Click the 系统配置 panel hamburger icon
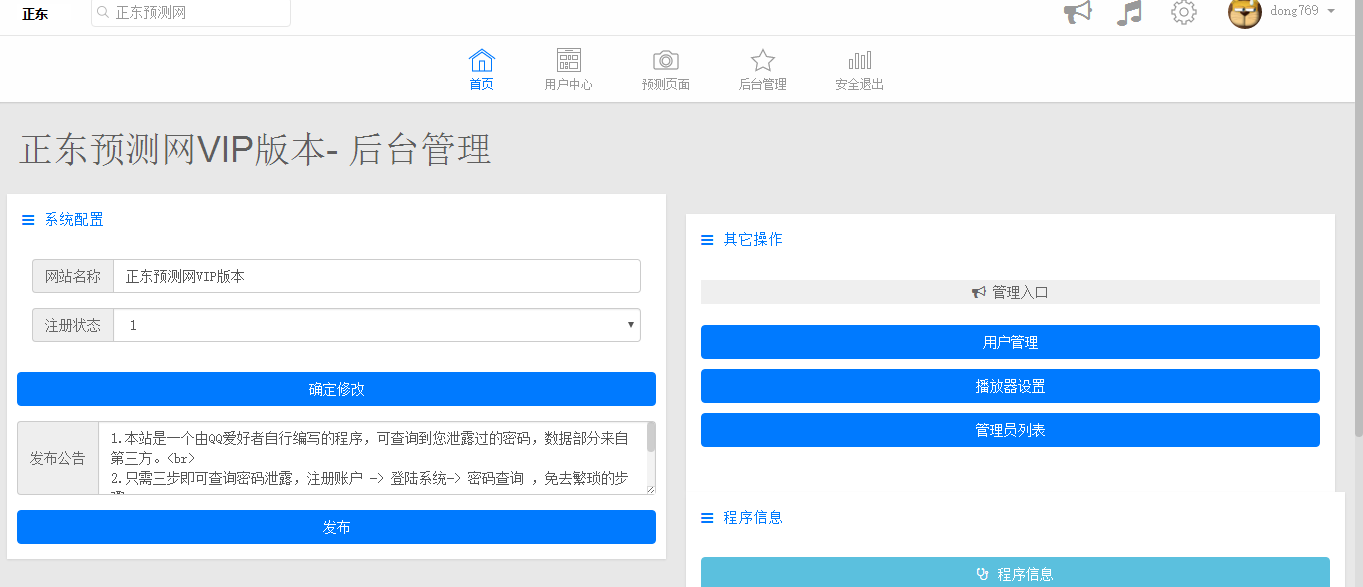The width and height of the screenshot is (1363, 587). coord(28,219)
